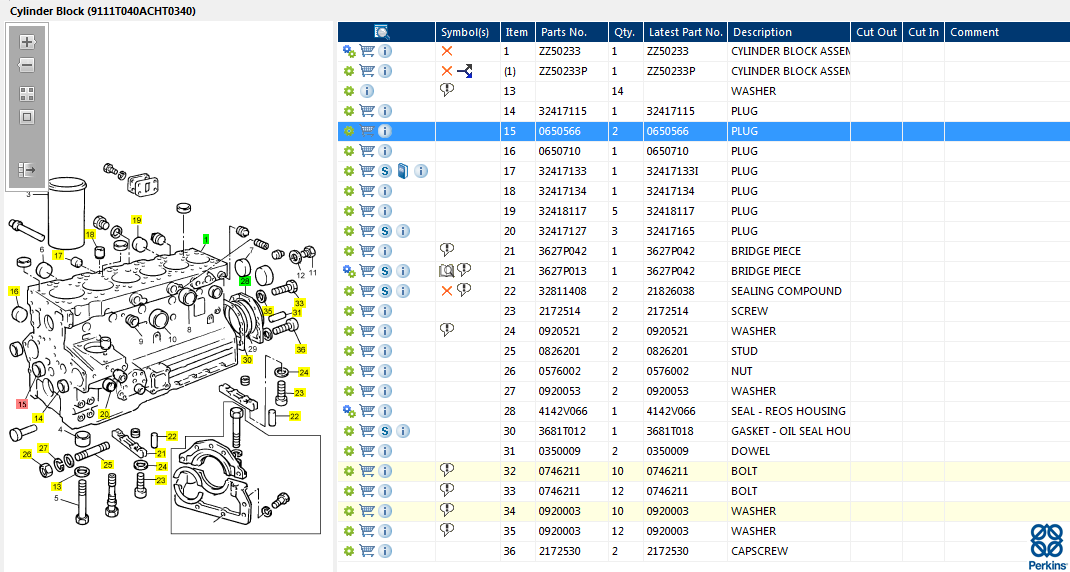Screen dimensions: 1070x572
Task: Click the single-square fit view icon
Action: point(27,117)
